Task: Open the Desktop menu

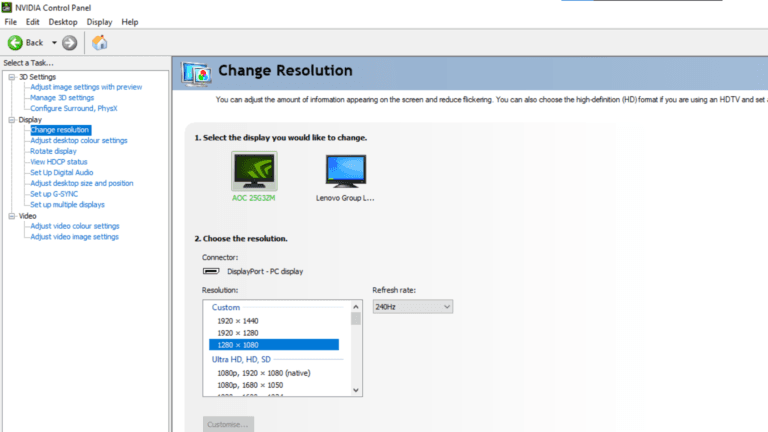Action: [x=63, y=22]
